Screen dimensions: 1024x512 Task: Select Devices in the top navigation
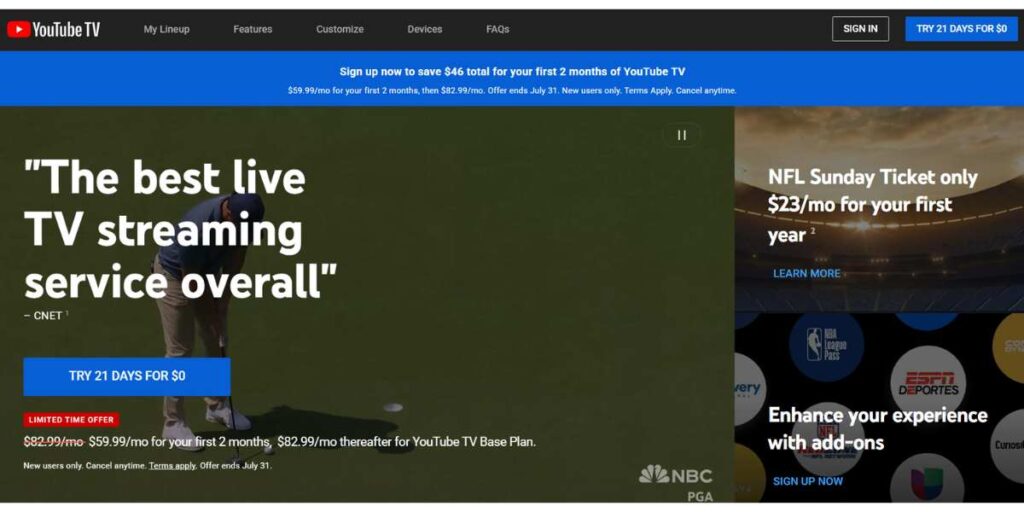(424, 29)
